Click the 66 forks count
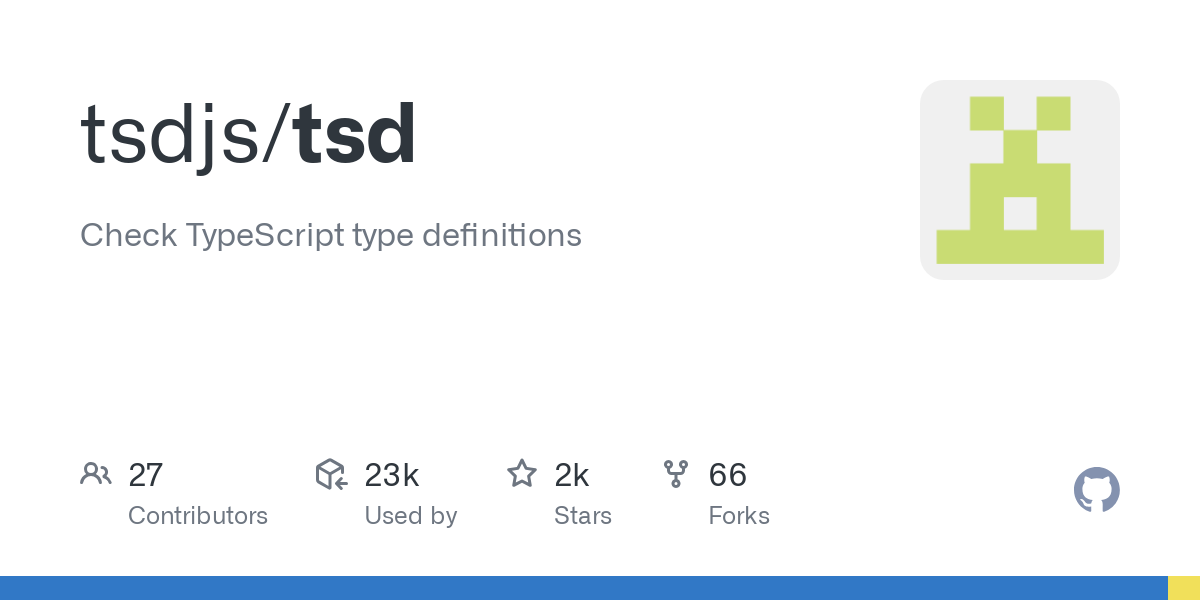 click(728, 475)
